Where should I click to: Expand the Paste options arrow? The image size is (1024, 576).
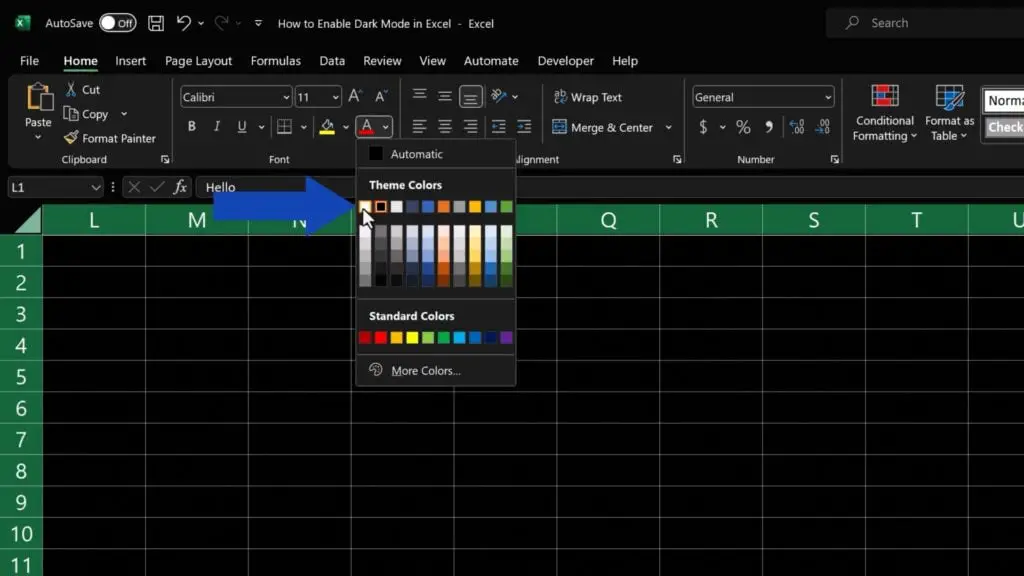click(38, 137)
